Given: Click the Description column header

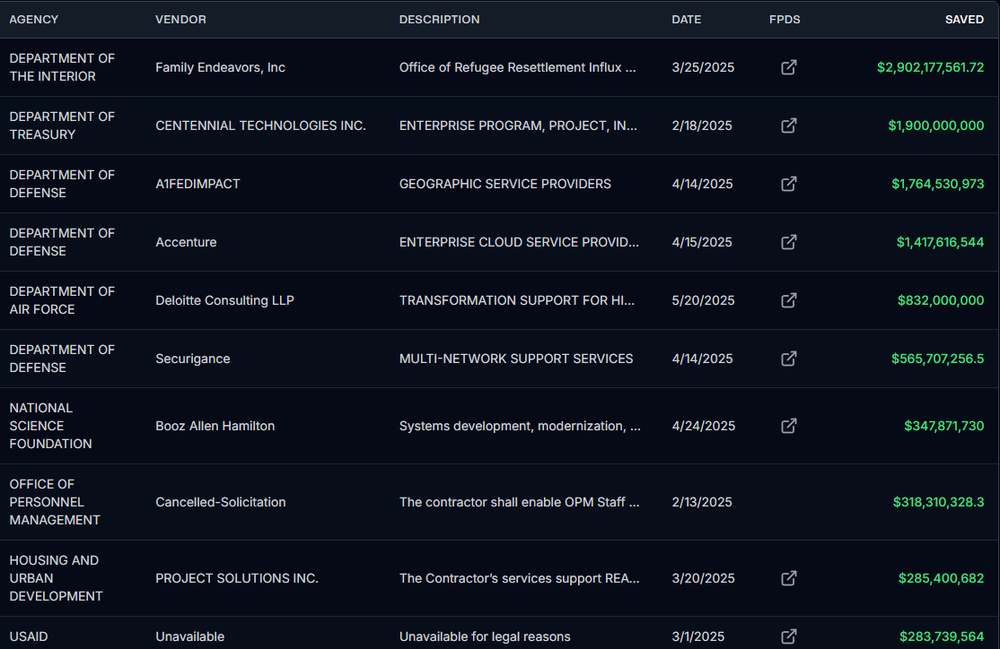Looking at the screenshot, I should pos(439,20).
